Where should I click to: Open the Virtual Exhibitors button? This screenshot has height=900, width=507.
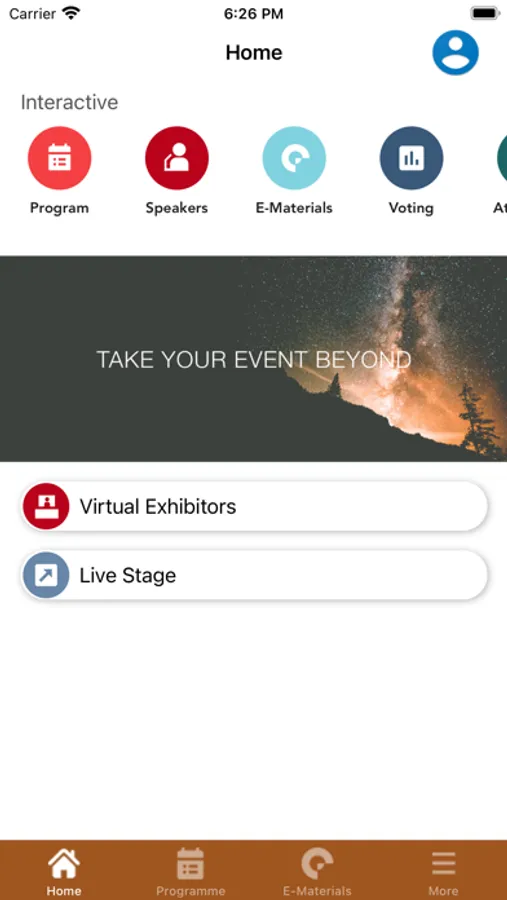pos(254,506)
